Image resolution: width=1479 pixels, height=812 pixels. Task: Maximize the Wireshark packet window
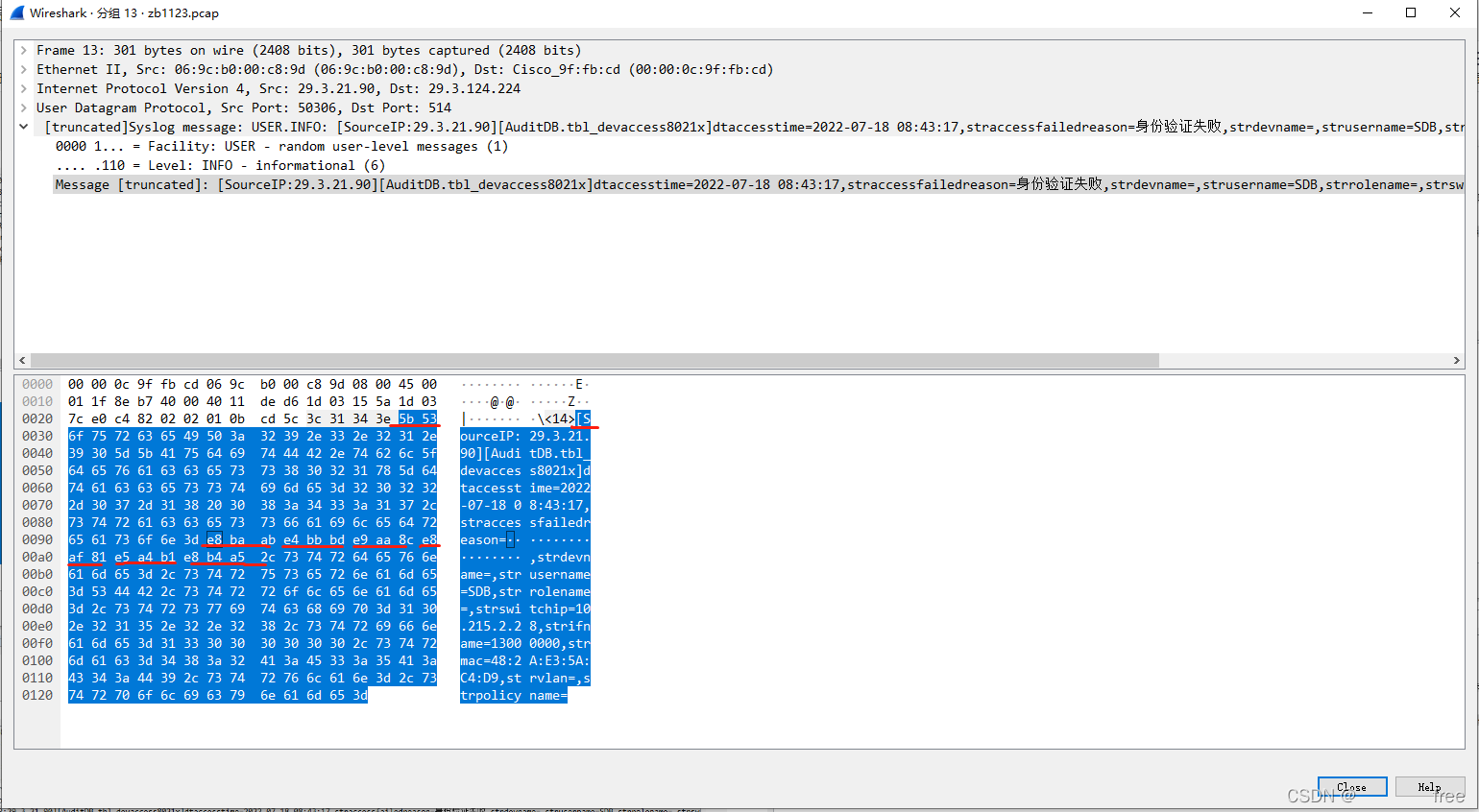pyautogui.click(x=1411, y=12)
